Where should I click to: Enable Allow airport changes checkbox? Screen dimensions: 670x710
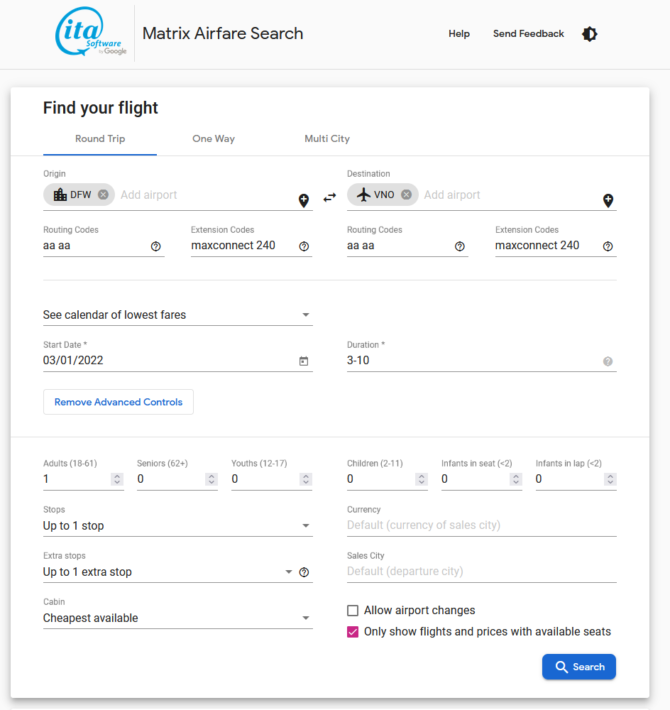point(353,610)
